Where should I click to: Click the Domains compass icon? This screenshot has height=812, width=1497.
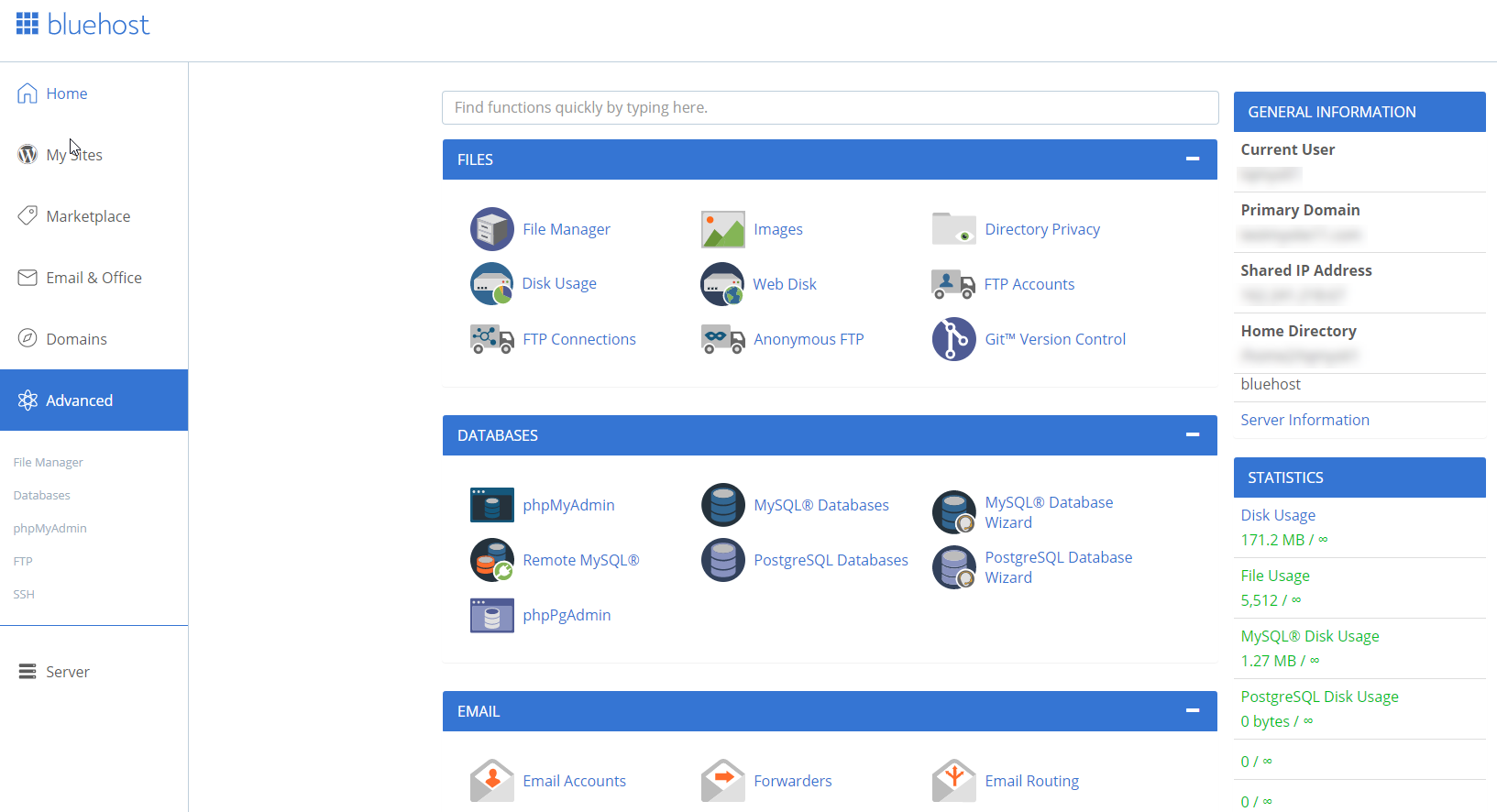(28, 338)
